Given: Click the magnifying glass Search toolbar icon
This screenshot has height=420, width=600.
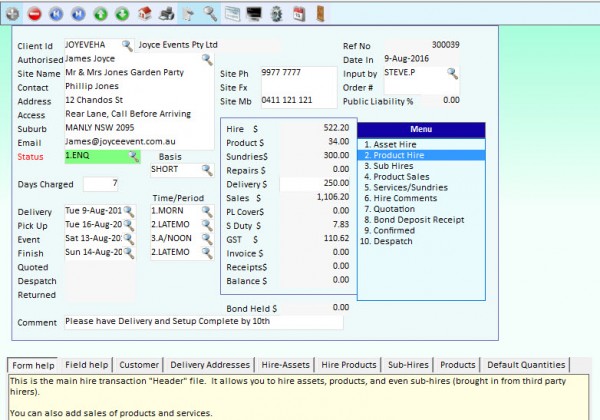Looking at the screenshot, I should [210, 14].
